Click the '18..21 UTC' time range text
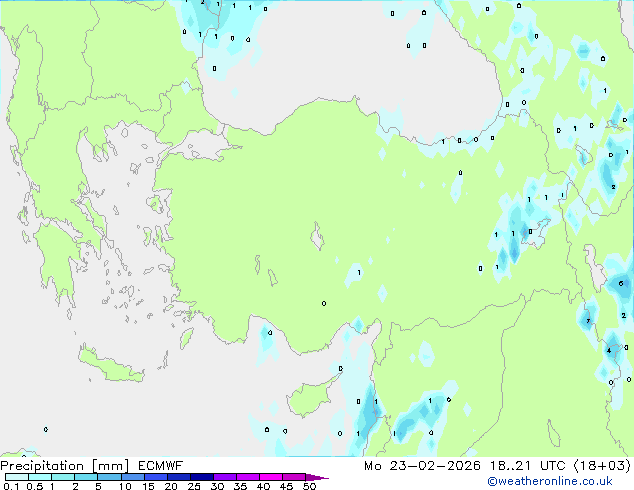 527,466
